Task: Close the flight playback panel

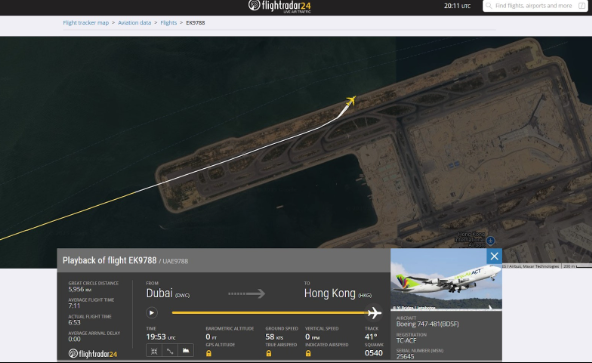Action: (x=494, y=256)
